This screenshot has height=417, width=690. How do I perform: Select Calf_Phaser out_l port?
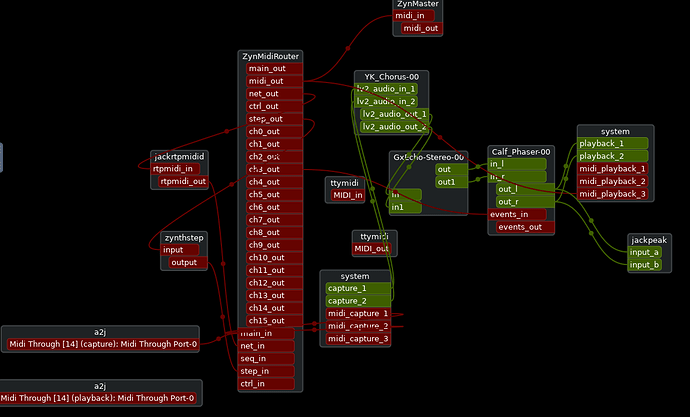(x=525, y=190)
